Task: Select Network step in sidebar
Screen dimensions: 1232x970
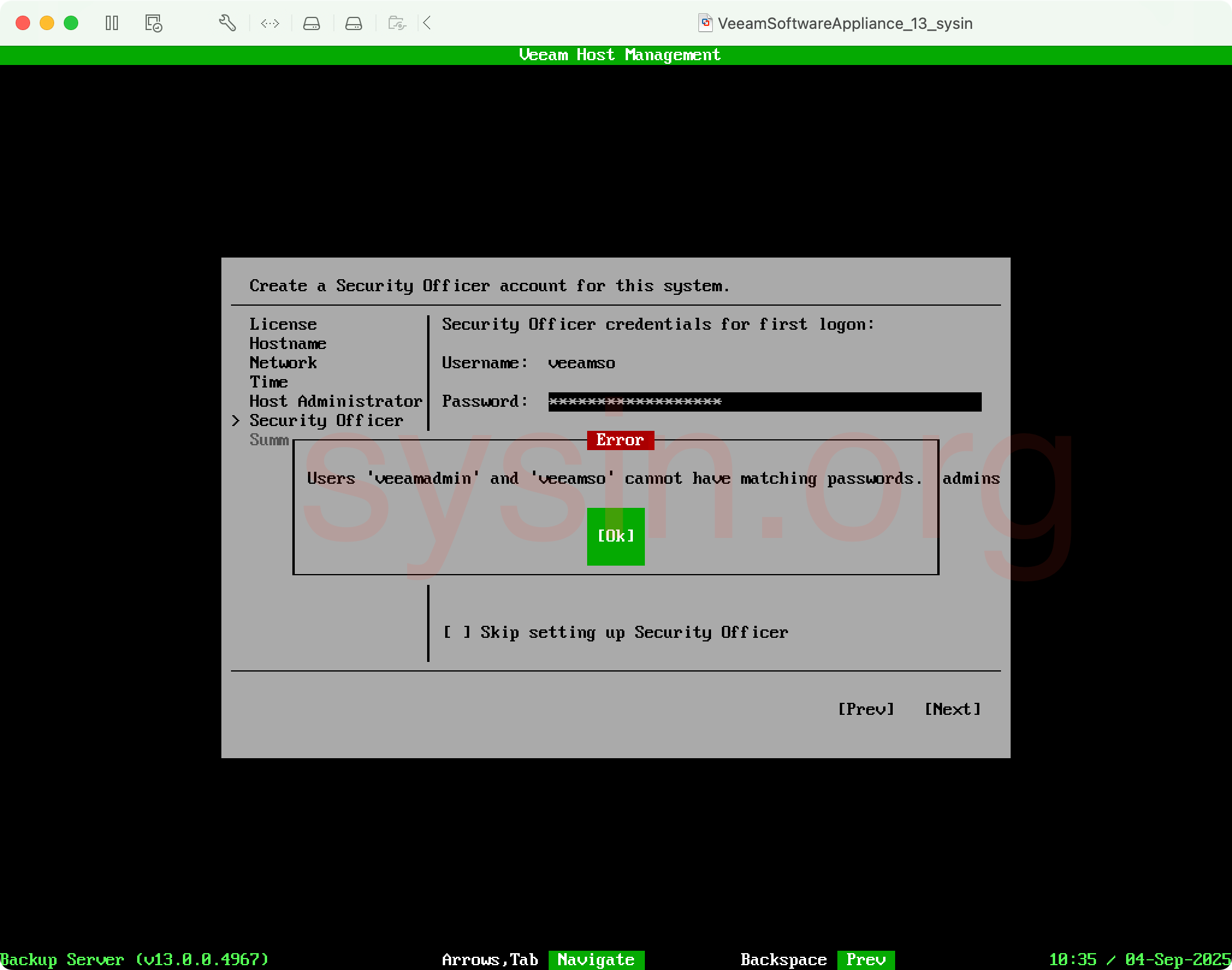Action: click(x=283, y=363)
